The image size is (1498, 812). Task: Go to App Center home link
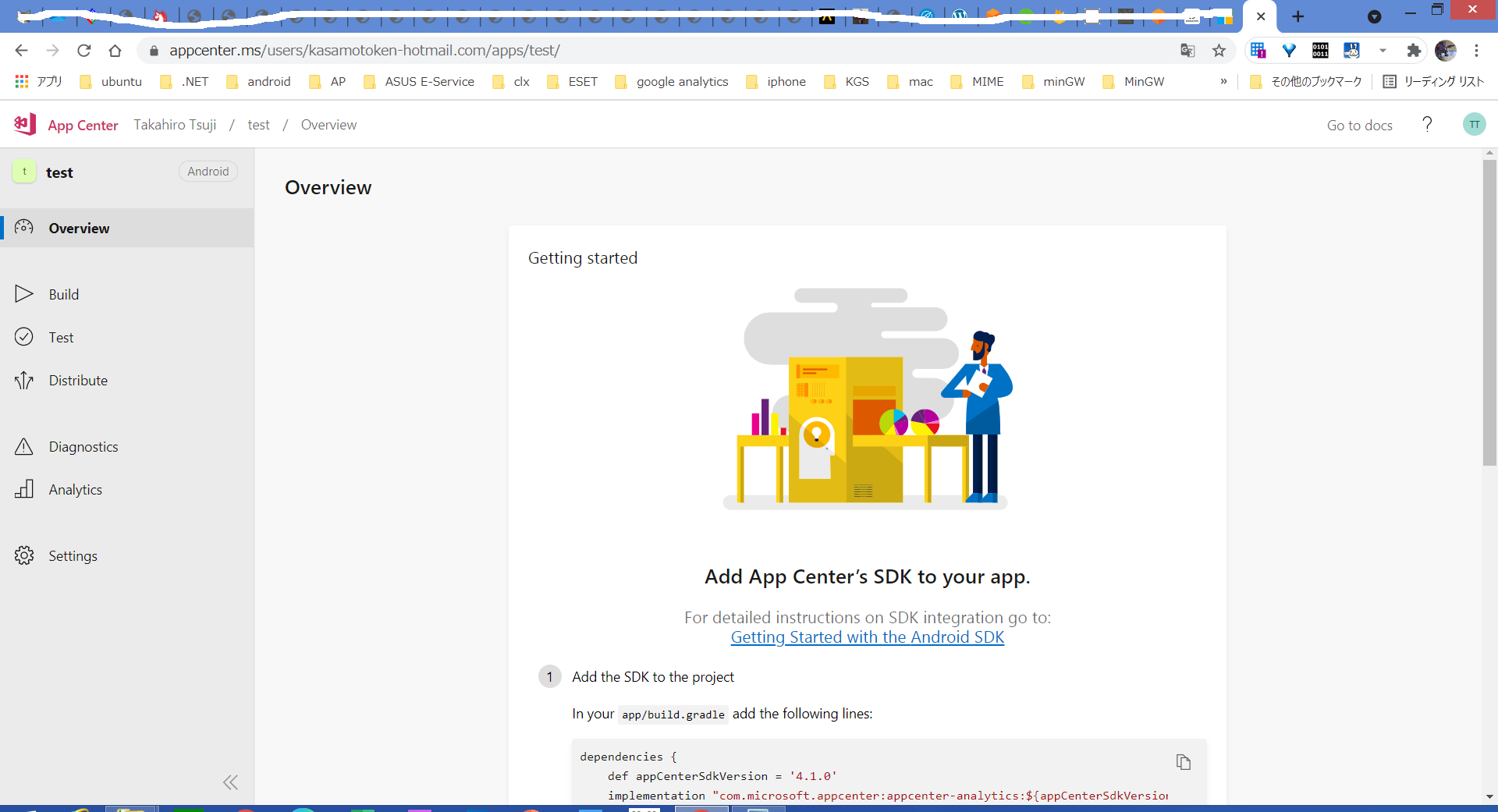click(83, 125)
